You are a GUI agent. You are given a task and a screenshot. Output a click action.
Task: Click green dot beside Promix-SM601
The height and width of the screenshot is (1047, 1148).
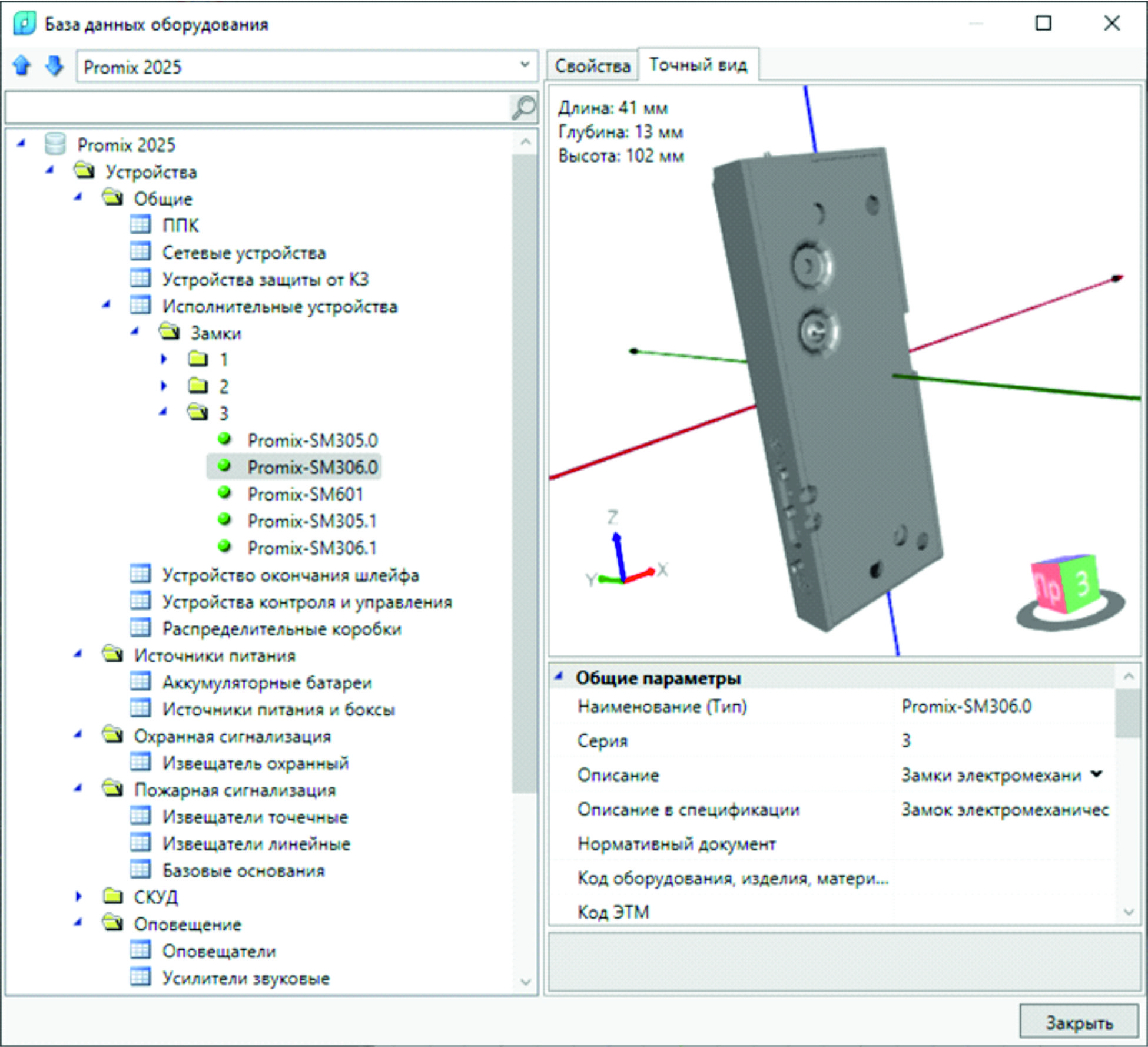[x=224, y=493]
